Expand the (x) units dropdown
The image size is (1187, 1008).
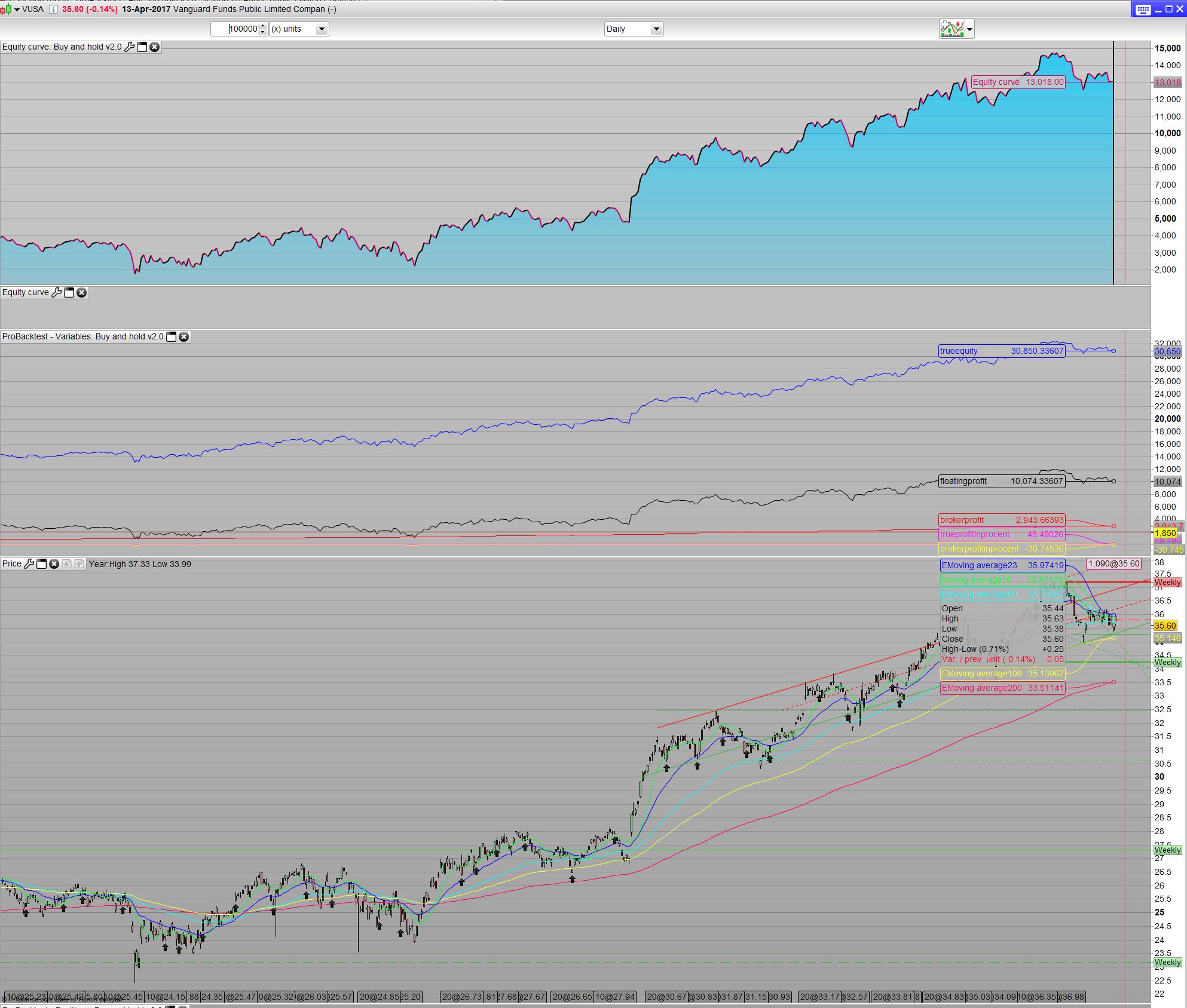(322, 29)
